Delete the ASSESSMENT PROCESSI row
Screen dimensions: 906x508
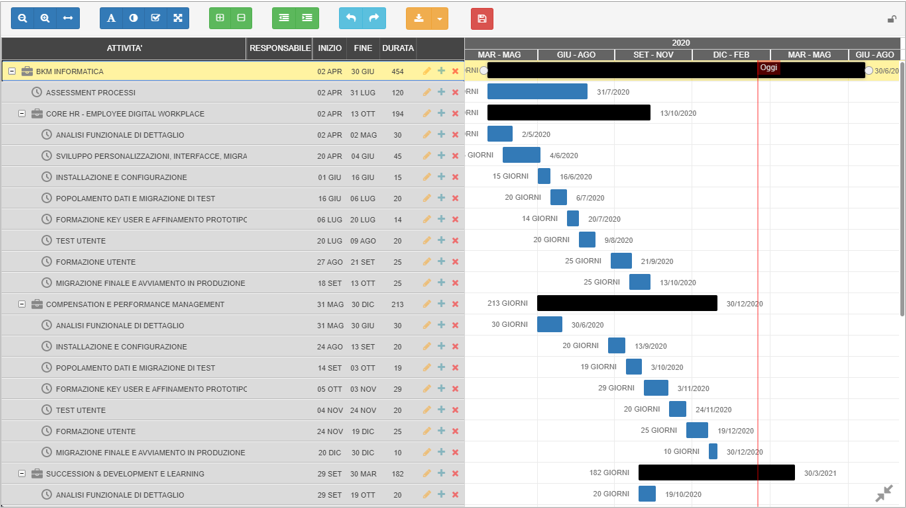(x=455, y=92)
